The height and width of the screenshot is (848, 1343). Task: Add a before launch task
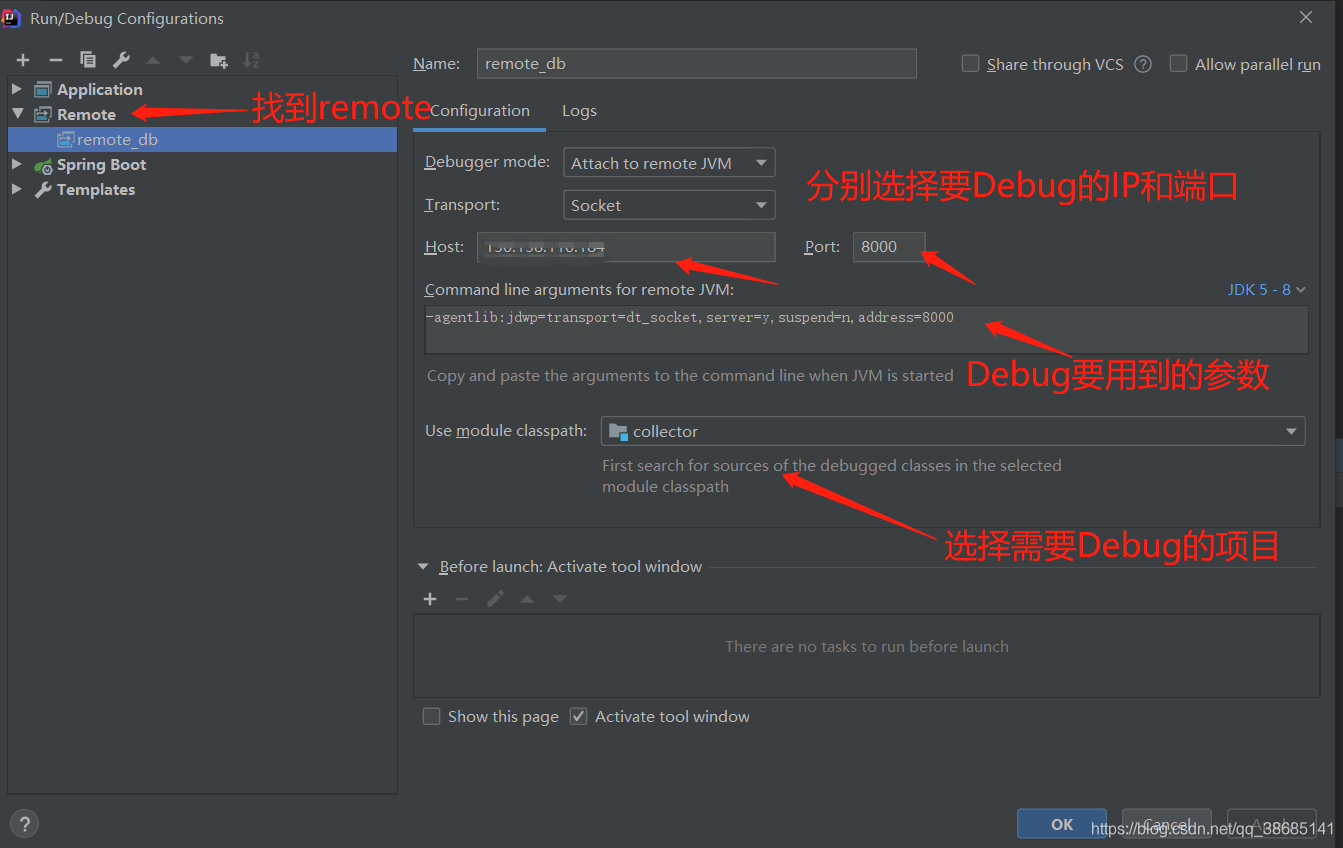coord(430,598)
